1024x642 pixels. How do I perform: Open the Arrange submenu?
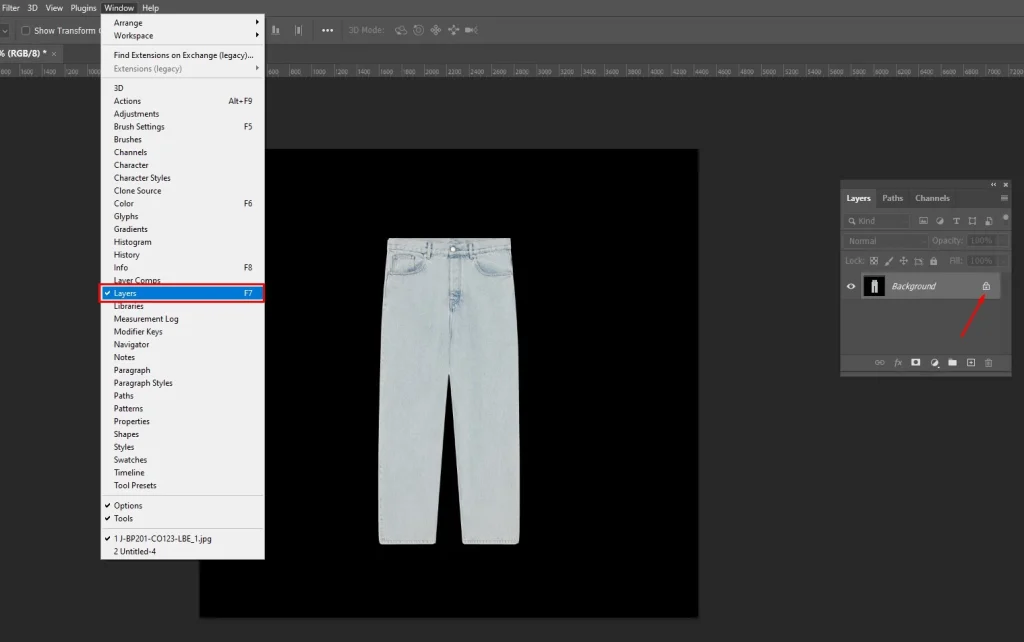pyautogui.click(x=129, y=22)
